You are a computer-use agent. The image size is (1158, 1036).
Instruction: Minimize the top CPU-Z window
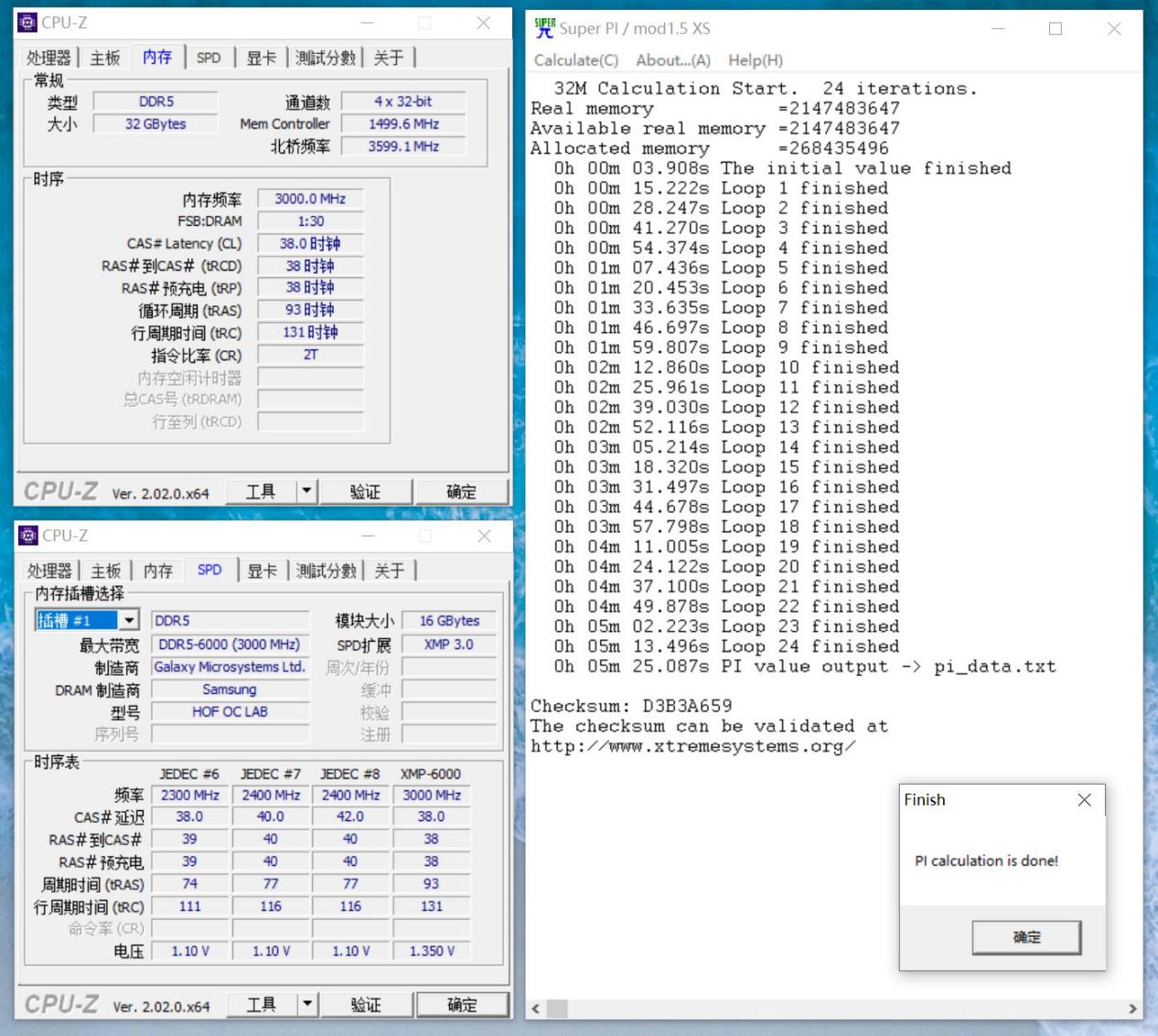pos(367,23)
